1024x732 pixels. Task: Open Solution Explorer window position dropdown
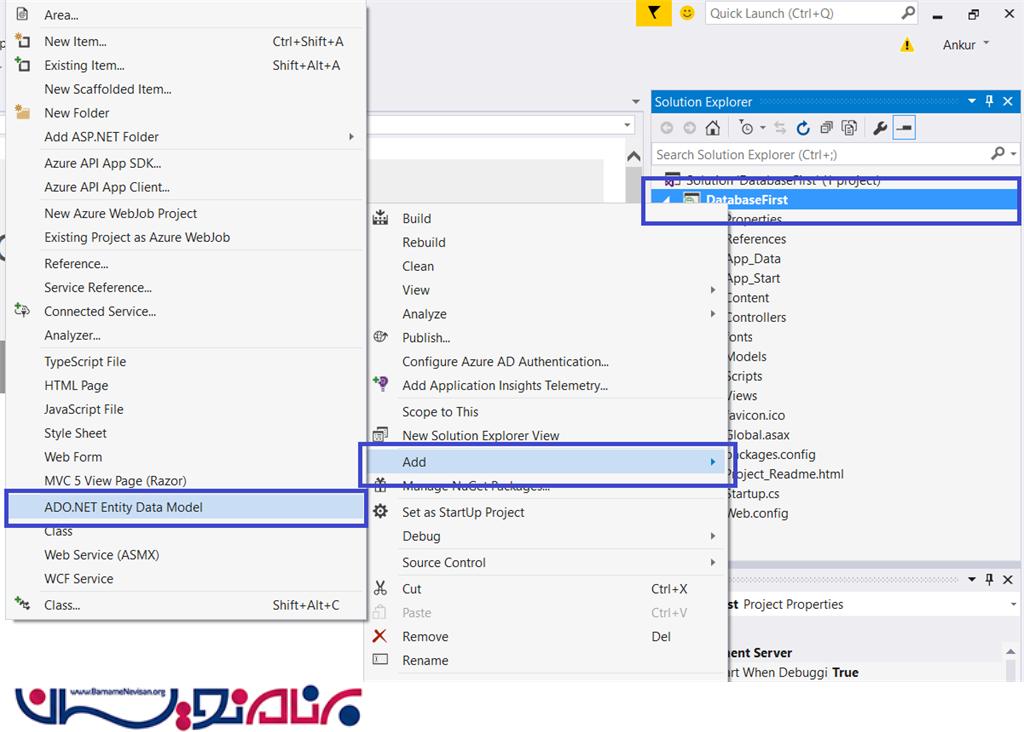coord(972,101)
